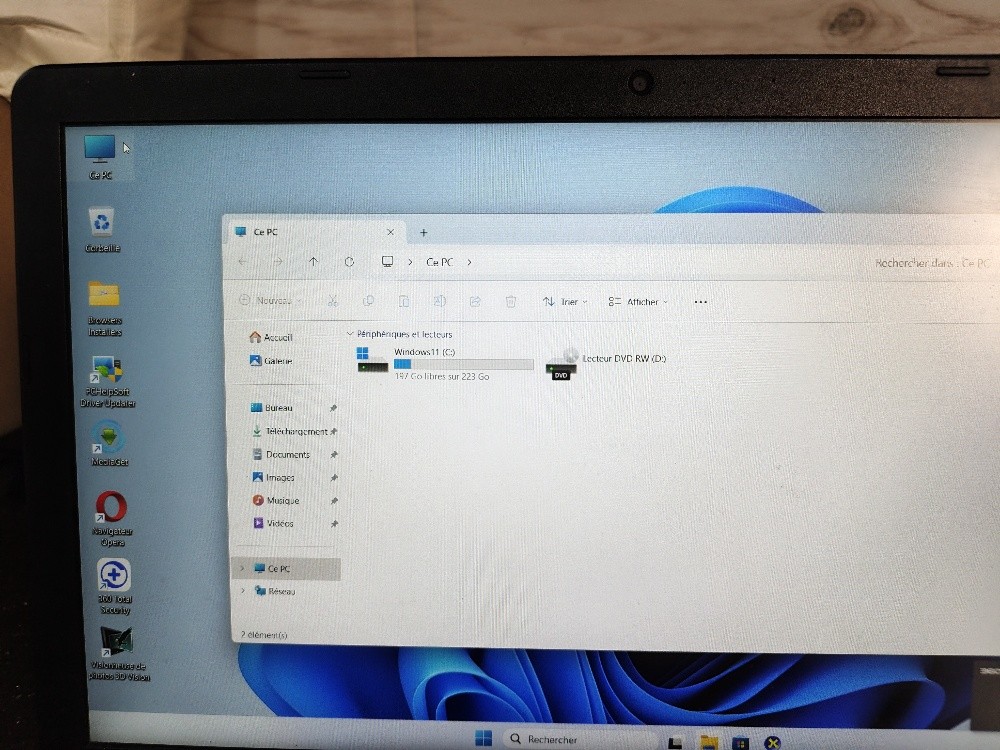Viewport: 1000px width, 750px height.
Task: Select Ce PC in the navigation pane
Action: click(x=287, y=568)
